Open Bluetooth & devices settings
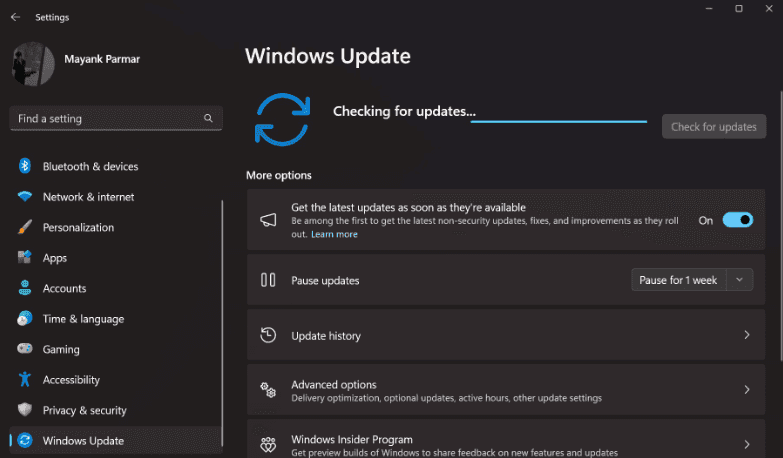Screen dimensions: 783x458 pos(116,166)
